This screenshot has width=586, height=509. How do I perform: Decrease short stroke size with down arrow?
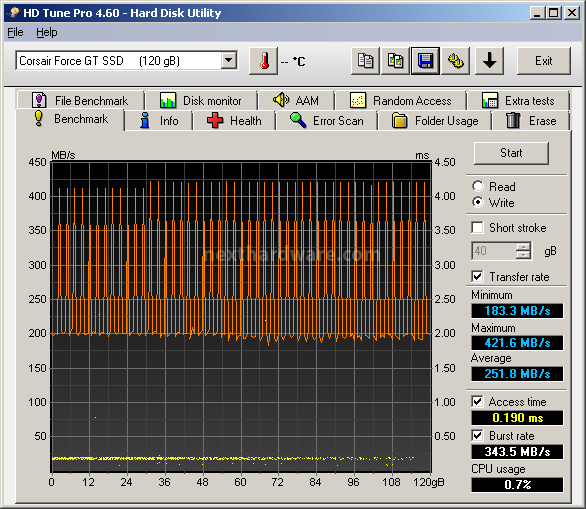pos(523,255)
